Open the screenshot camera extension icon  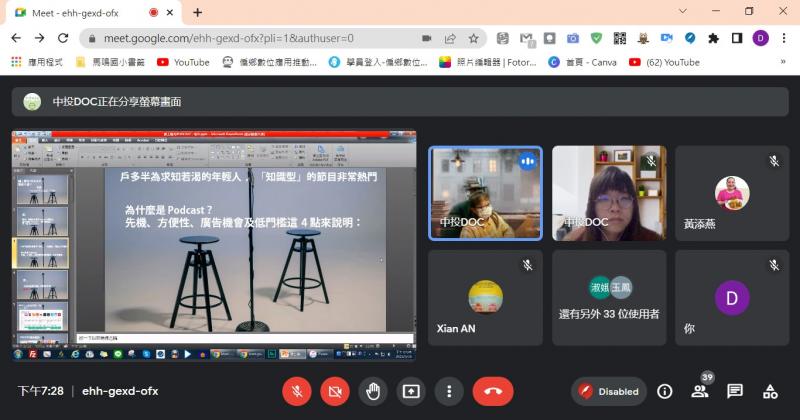[573, 38]
